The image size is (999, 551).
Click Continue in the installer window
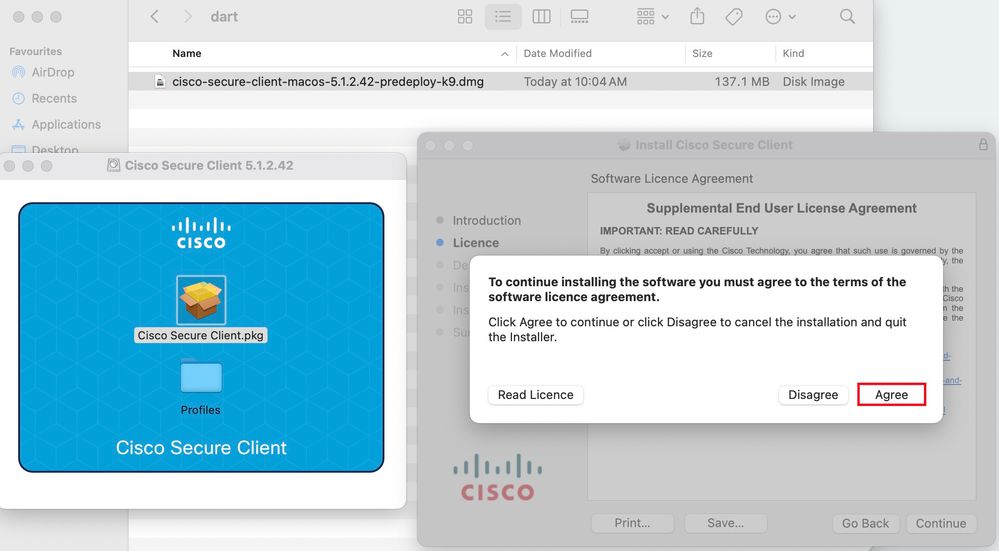[940, 523]
